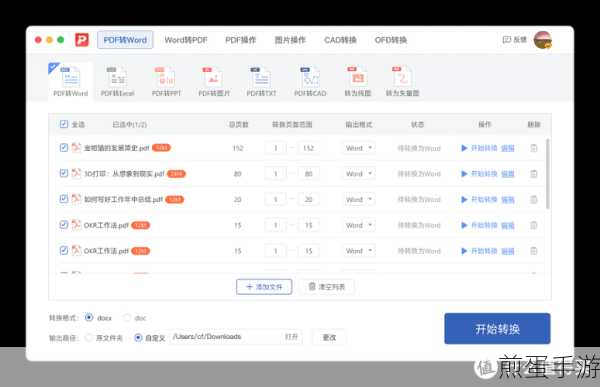600x387 pixels.
Task: Switch to the OFD转换 tab
Action: [391, 40]
